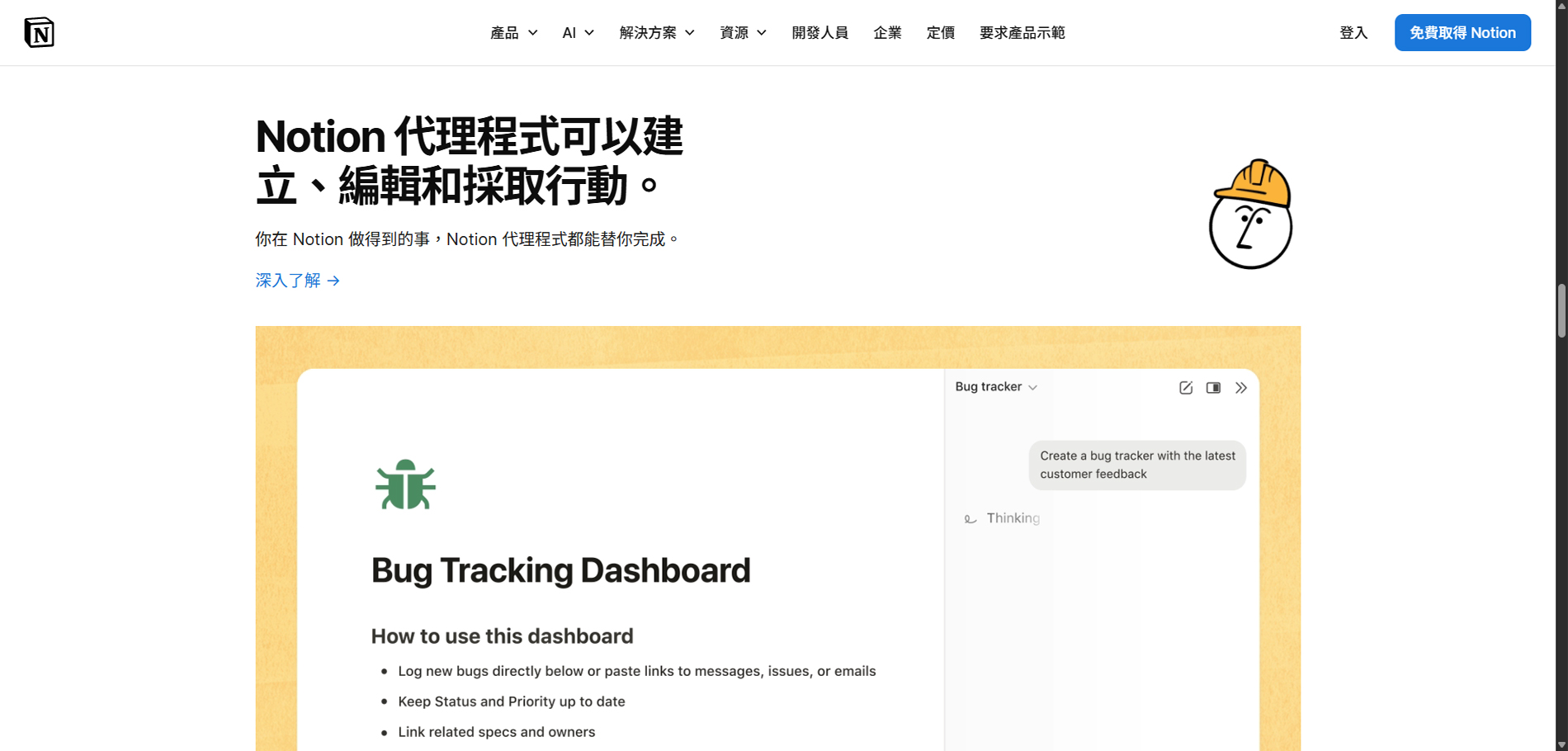
Task: Toggle the sidebar layout icon in Bug tracker panel
Action: pyautogui.click(x=1213, y=388)
